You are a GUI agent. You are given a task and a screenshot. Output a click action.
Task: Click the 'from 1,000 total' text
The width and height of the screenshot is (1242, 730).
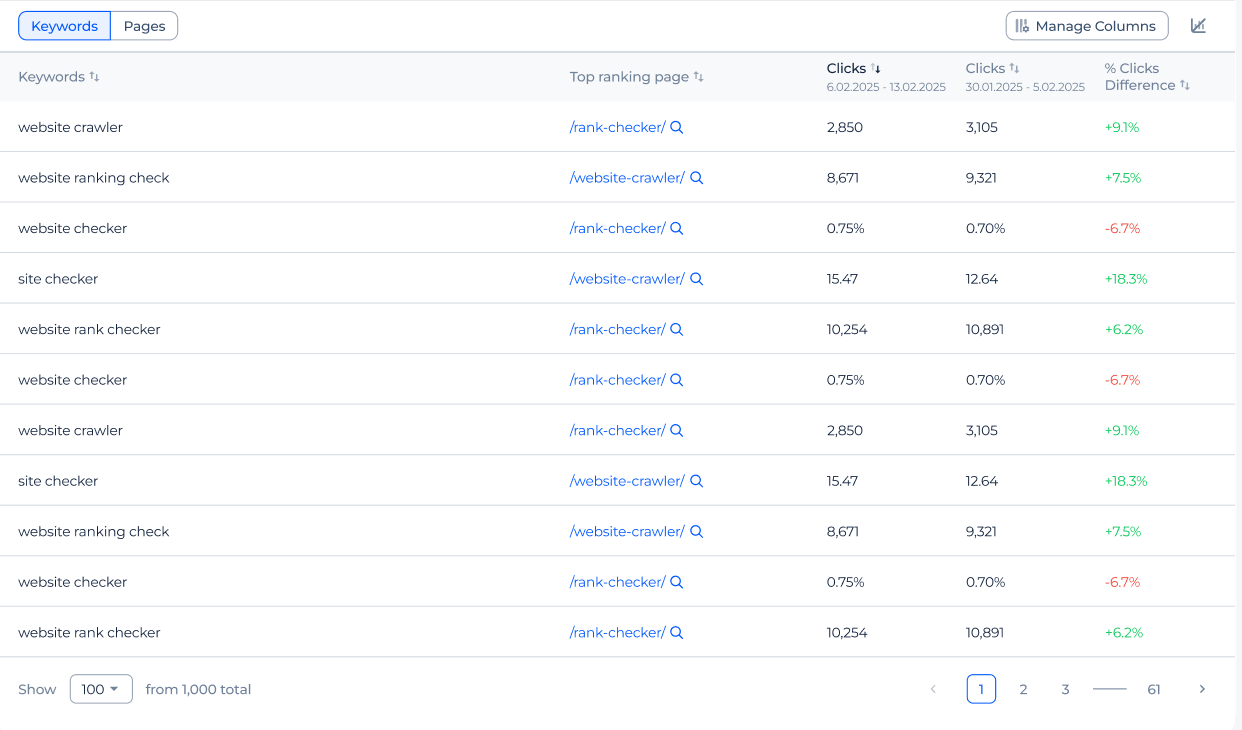(x=198, y=689)
